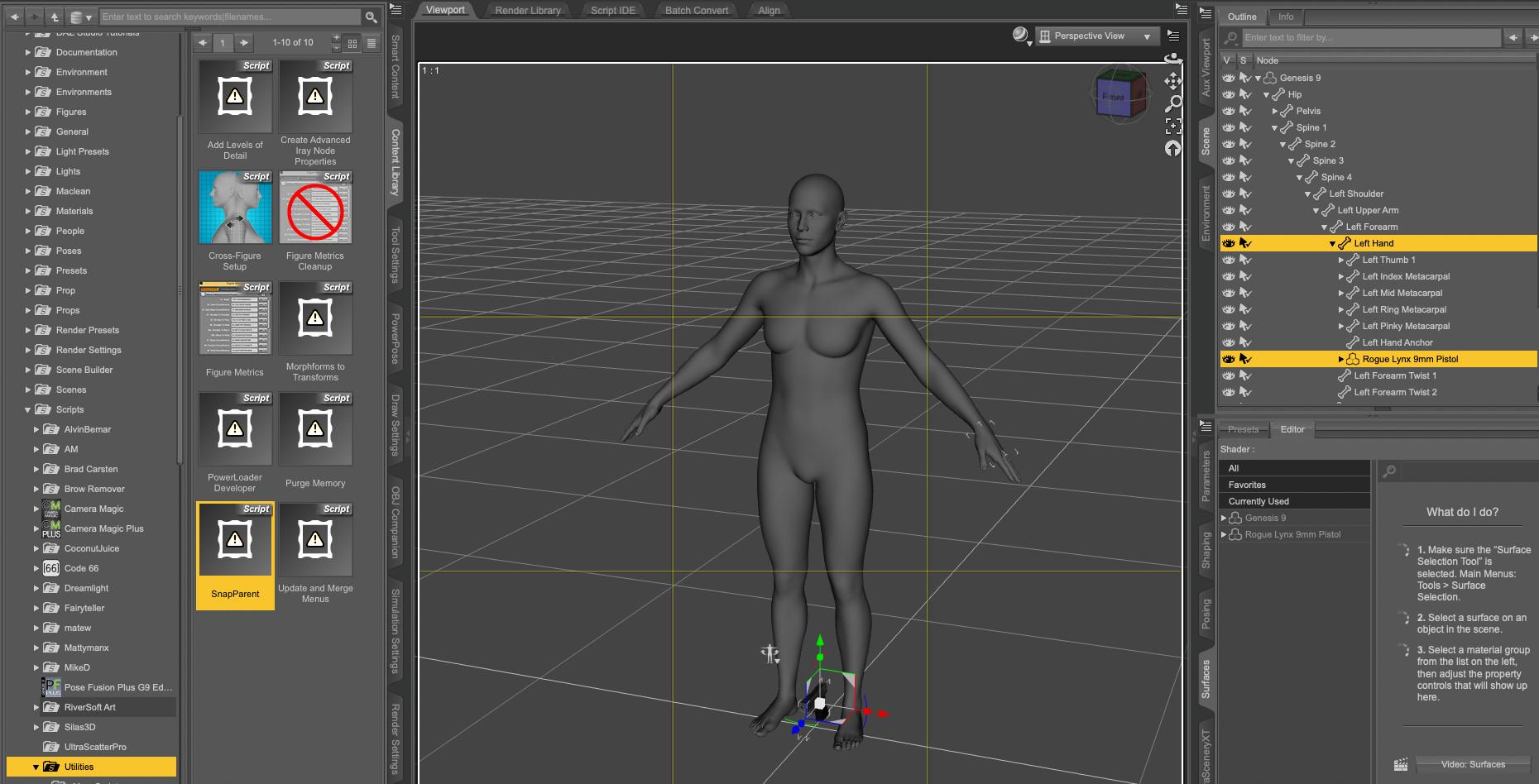Expand the Left Index Metacarpal node
The width and height of the screenshot is (1539, 784).
click(x=1340, y=276)
